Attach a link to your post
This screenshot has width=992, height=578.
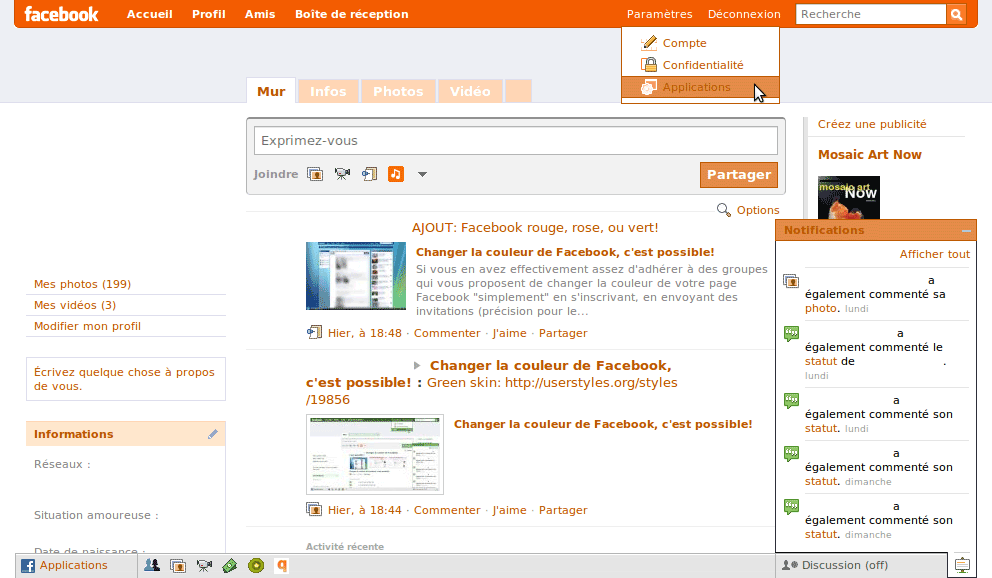pos(368,173)
